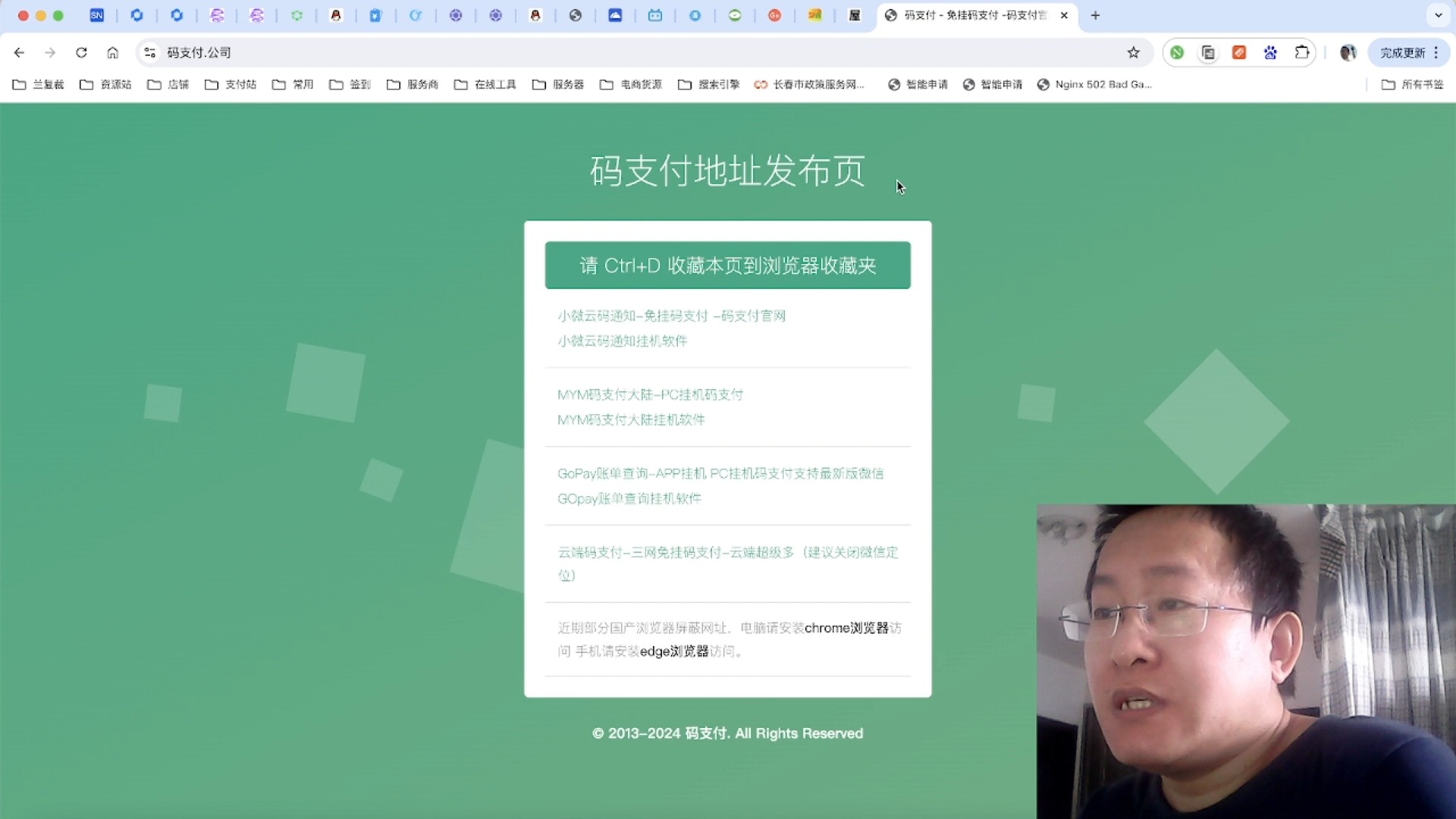
Task: Click the chrome浏览器 link in the notice
Action: (846, 628)
